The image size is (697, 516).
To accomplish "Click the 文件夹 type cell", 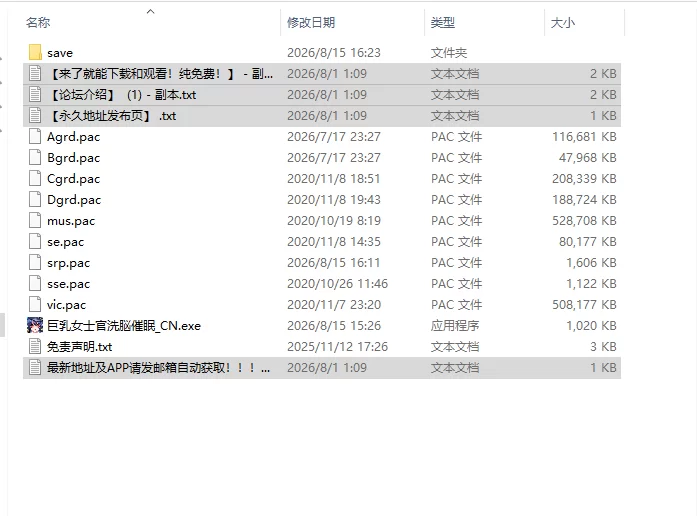I will click(449, 53).
